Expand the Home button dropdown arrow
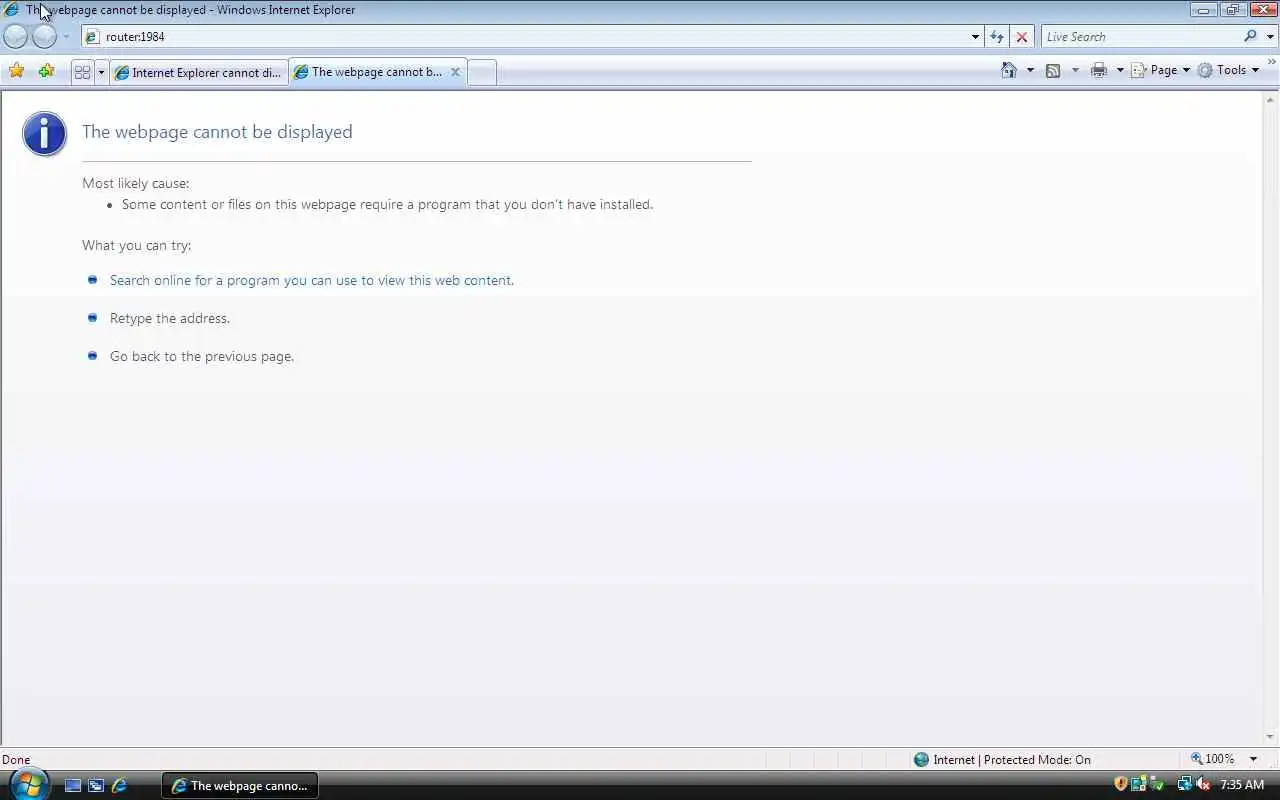Viewport: 1280px width, 800px height. (x=1030, y=70)
